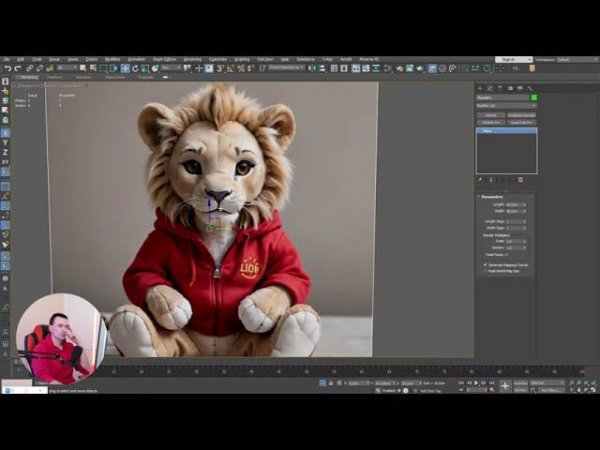
Task: Click the Mirror tool icon
Action: [x=312, y=68]
